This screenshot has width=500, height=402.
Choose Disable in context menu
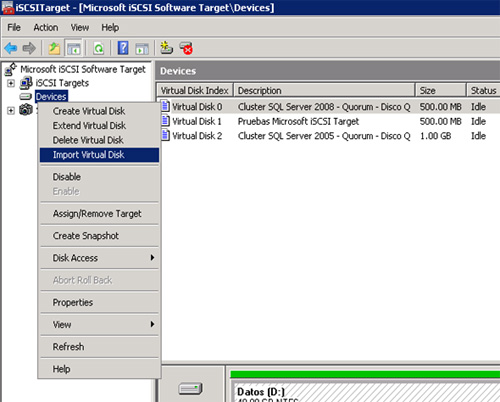click(x=99, y=177)
